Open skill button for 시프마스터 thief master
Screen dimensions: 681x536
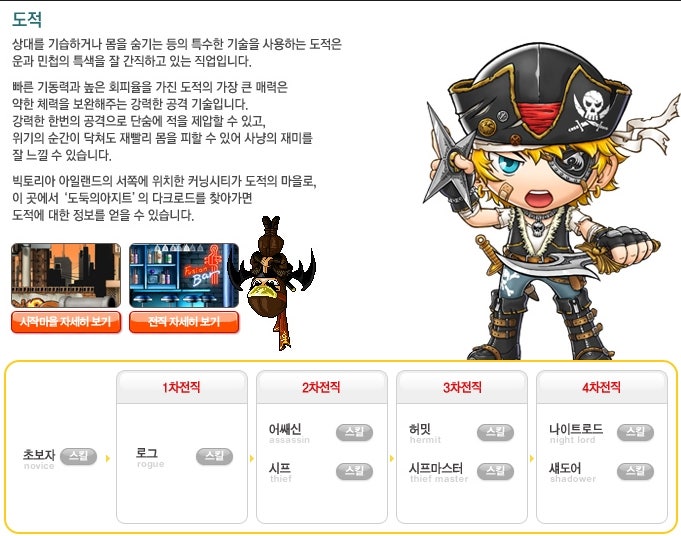pos(495,471)
